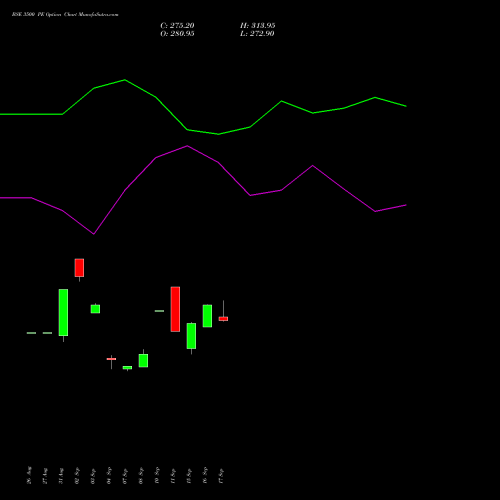500x500 pixels.
Task: Select the 02 Sep date label
Action: (x=77, y=476)
